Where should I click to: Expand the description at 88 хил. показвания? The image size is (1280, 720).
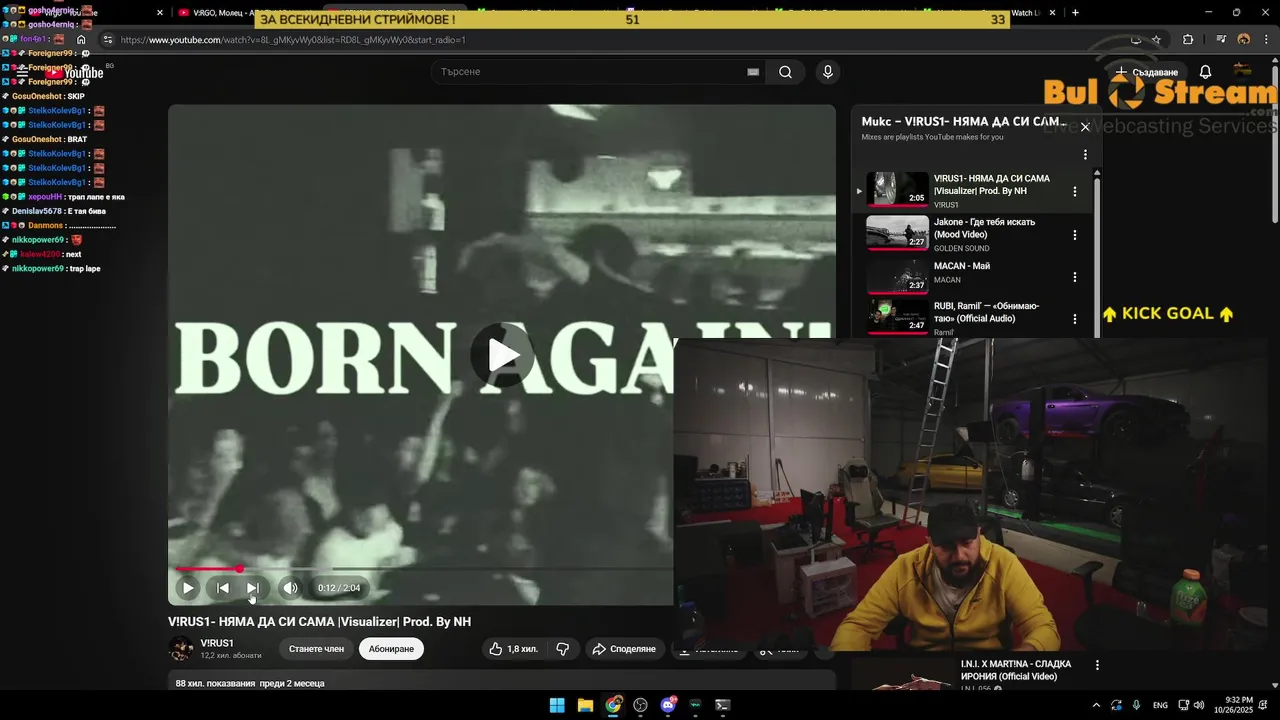point(250,683)
